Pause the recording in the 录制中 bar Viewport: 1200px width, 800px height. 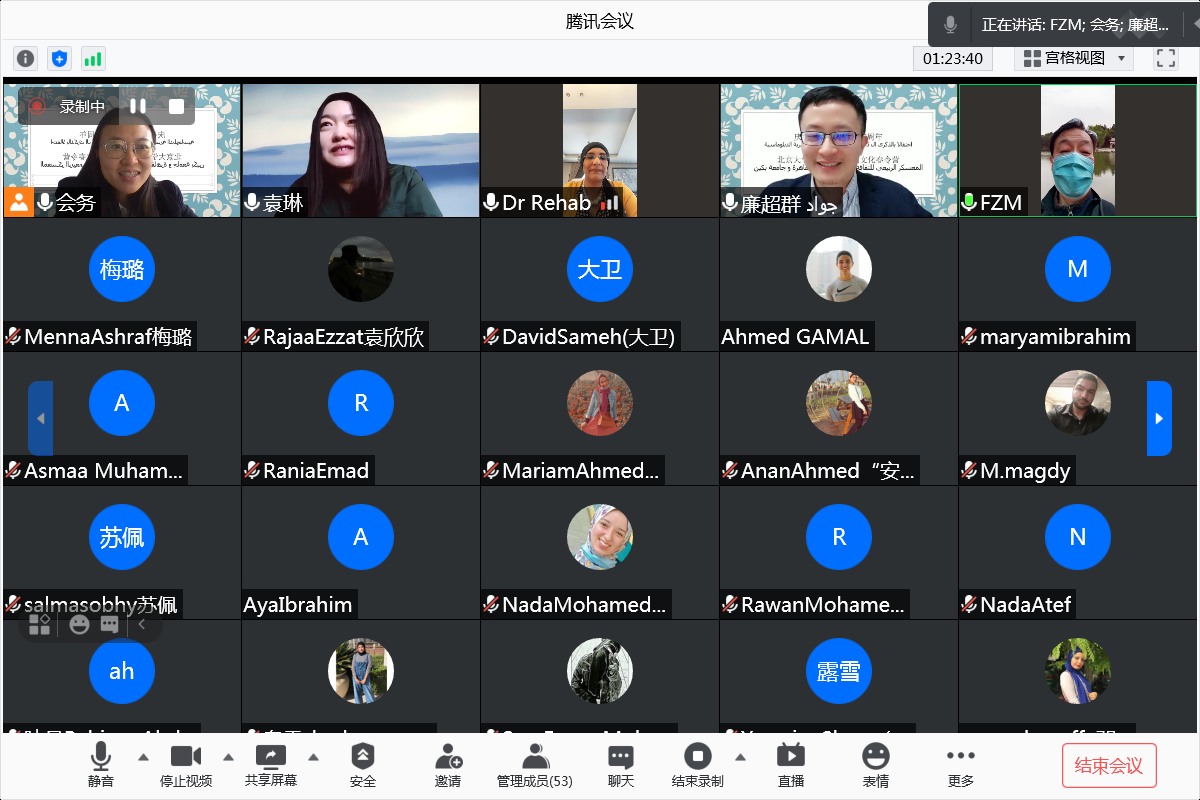click(x=138, y=106)
